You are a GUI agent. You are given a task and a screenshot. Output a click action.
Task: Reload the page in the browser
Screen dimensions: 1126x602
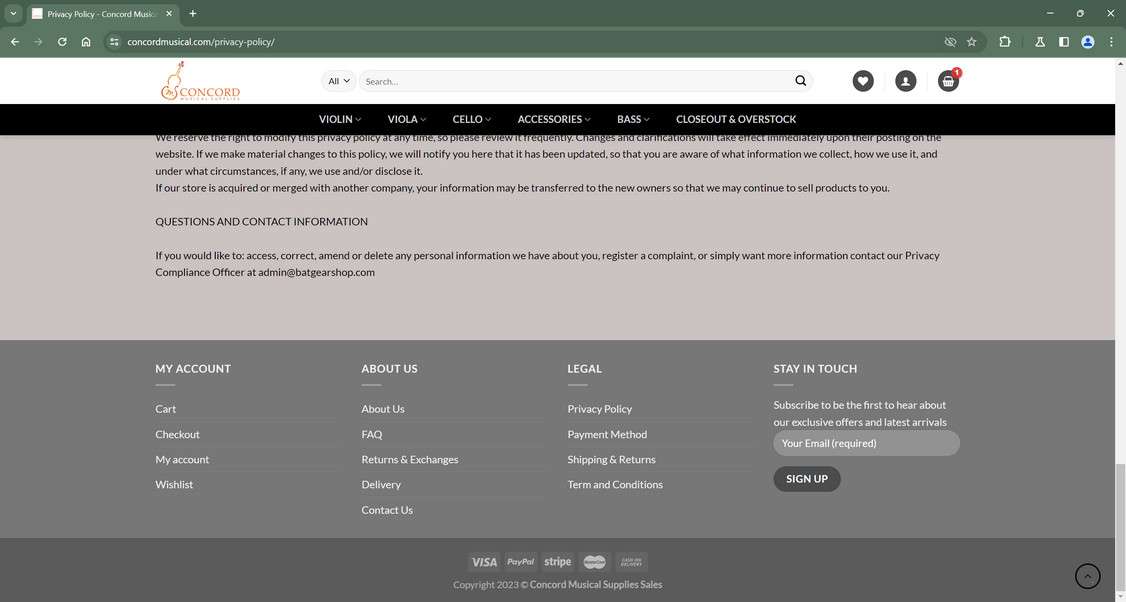(x=62, y=42)
